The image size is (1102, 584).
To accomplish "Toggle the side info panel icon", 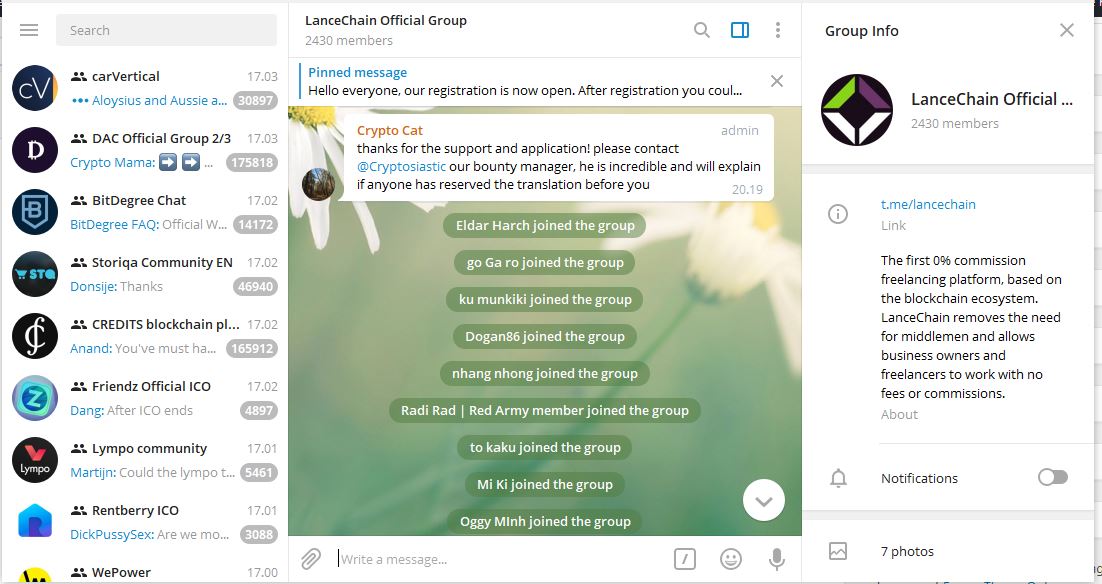I will [740, 30].
